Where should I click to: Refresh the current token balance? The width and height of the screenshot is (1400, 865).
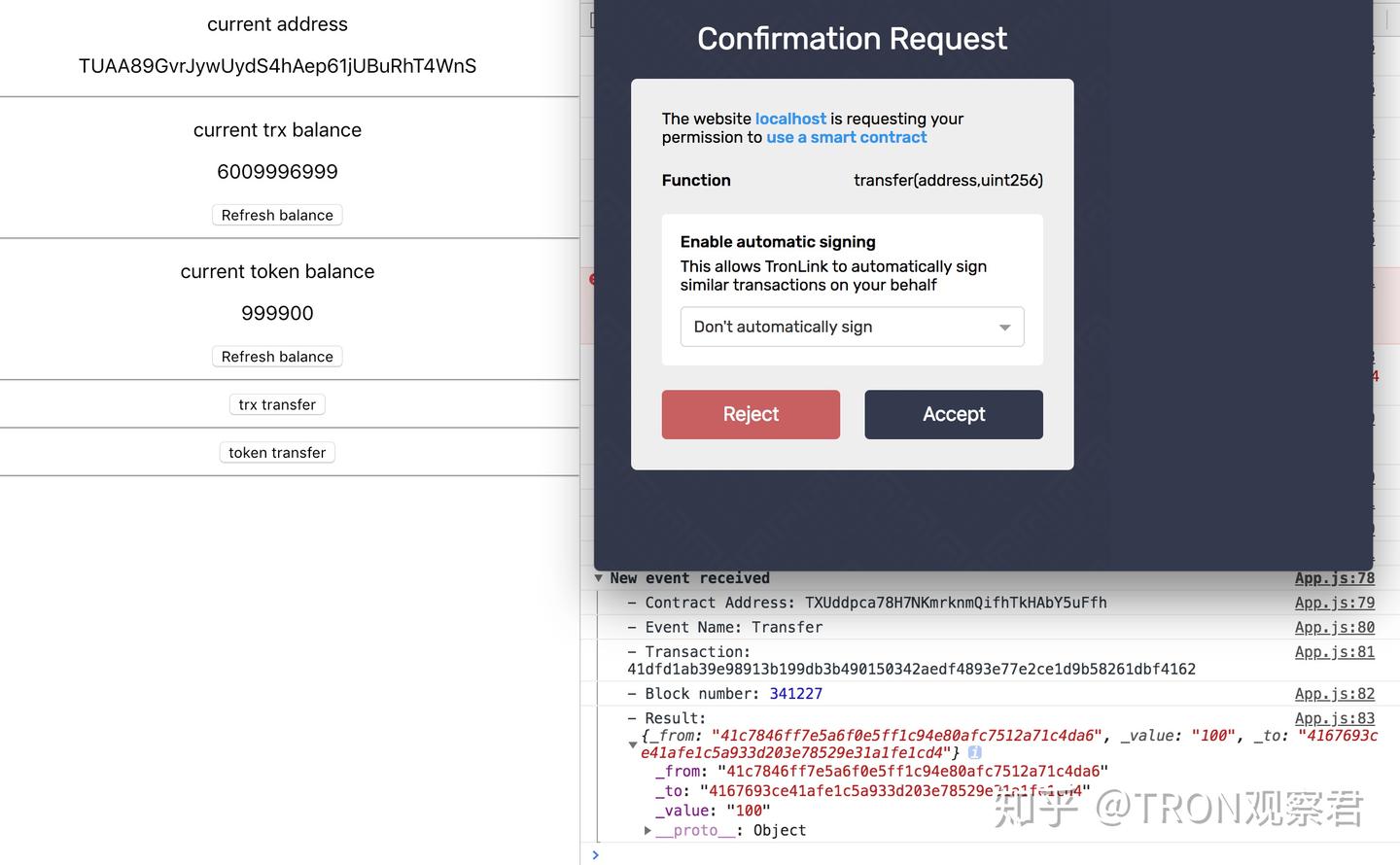(277, 357)
